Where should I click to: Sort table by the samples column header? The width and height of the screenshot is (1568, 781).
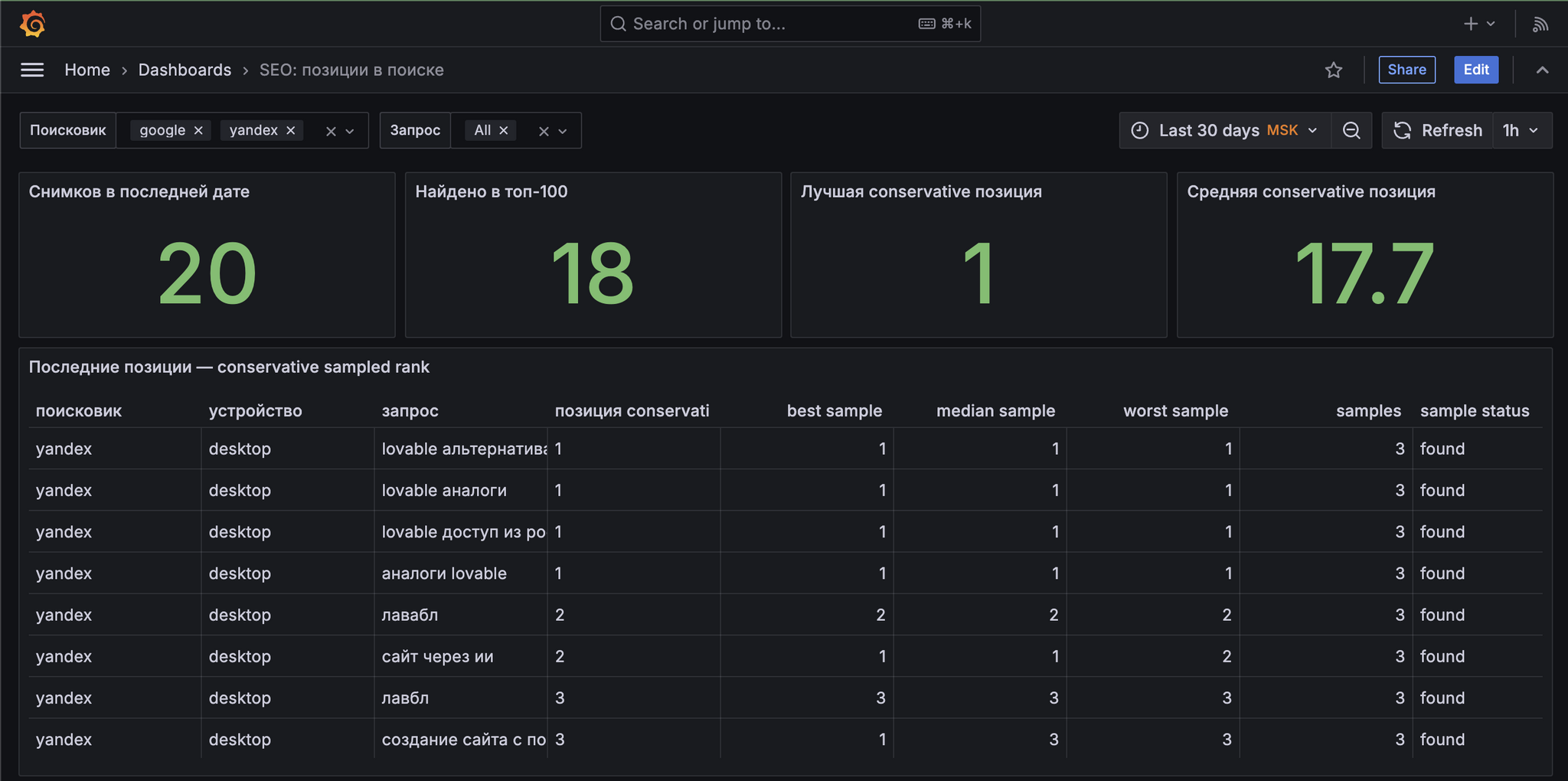point(1368,410)
